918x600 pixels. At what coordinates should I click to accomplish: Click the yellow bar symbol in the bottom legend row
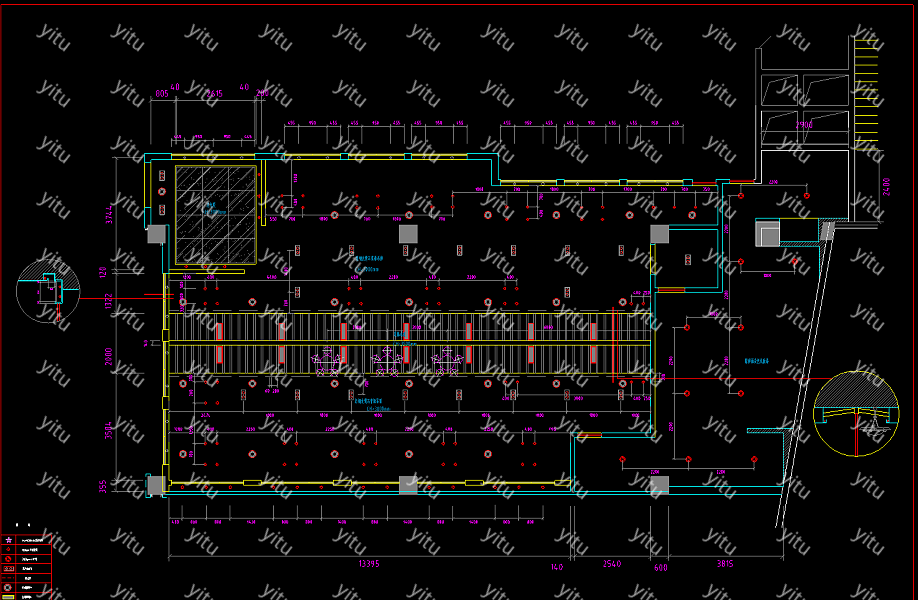click(x=9, y=596)
